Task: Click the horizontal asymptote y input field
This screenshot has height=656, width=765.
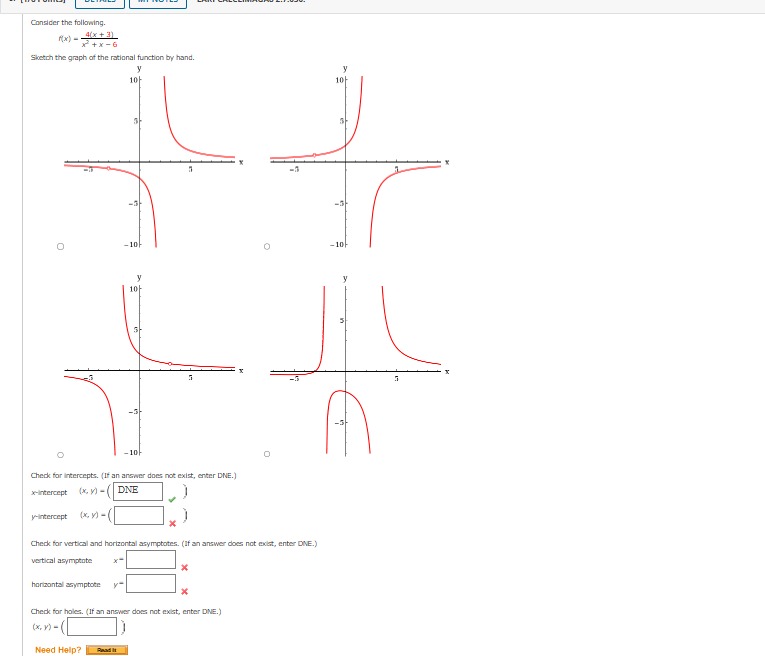Action: click(x=151, y=583)
